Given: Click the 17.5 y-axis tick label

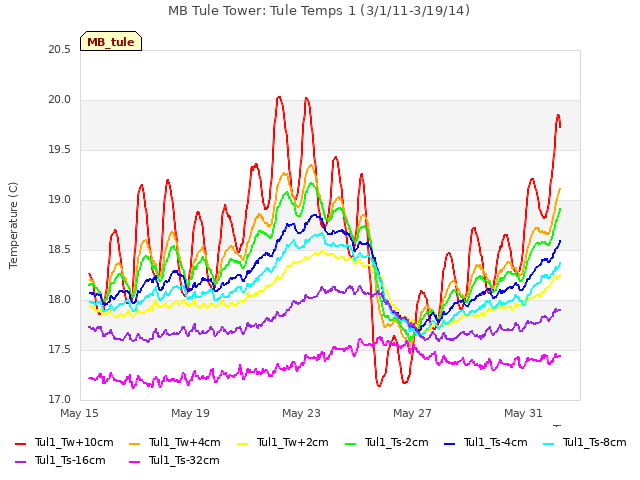Looking at the screenshot, I should click(60, 350).
